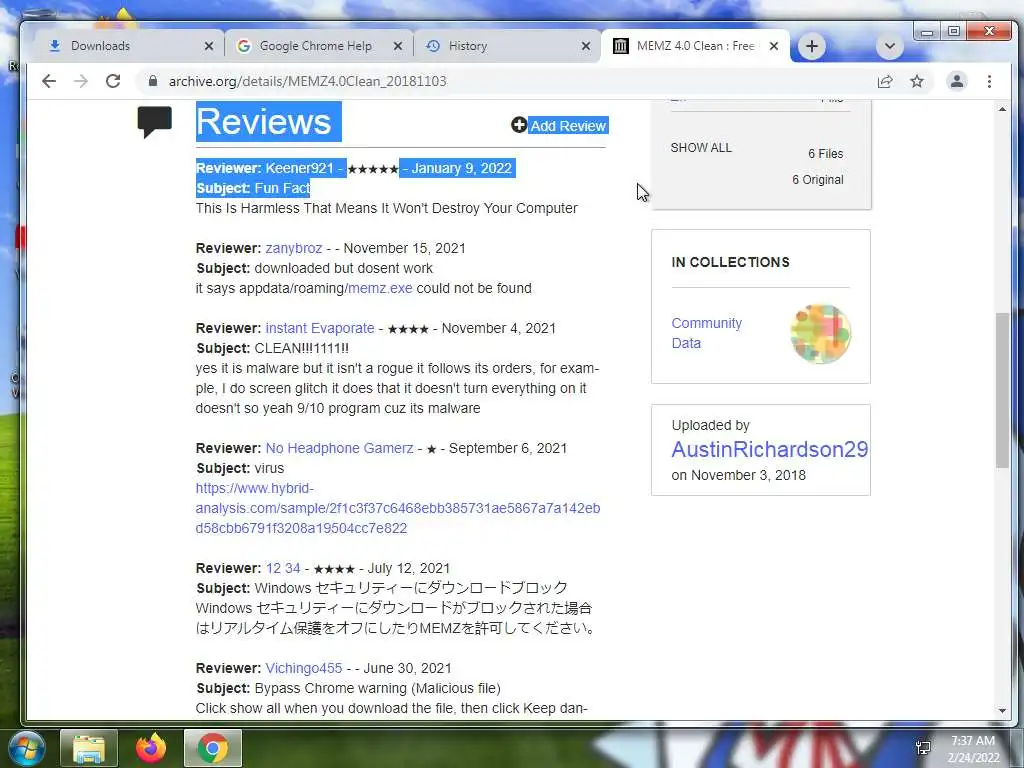
Task: Switch to the Google Chrome Help tab
Action: click(x=319, y=46)
